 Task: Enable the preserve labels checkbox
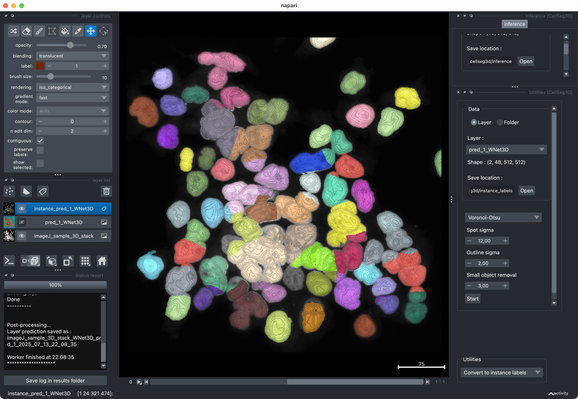pos(40,150)
